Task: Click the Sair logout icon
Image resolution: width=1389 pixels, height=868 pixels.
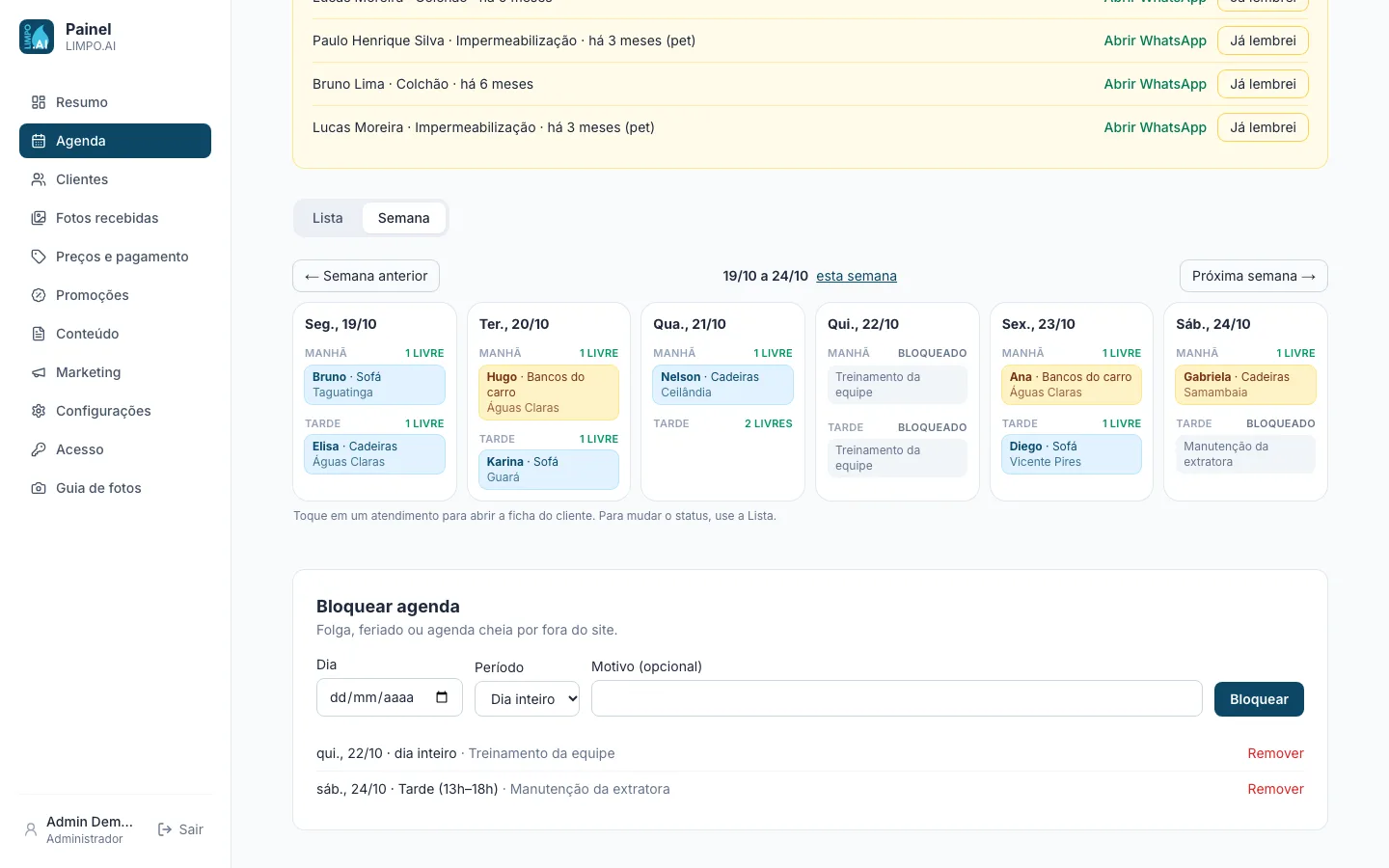Action: (x=165, y=829)
